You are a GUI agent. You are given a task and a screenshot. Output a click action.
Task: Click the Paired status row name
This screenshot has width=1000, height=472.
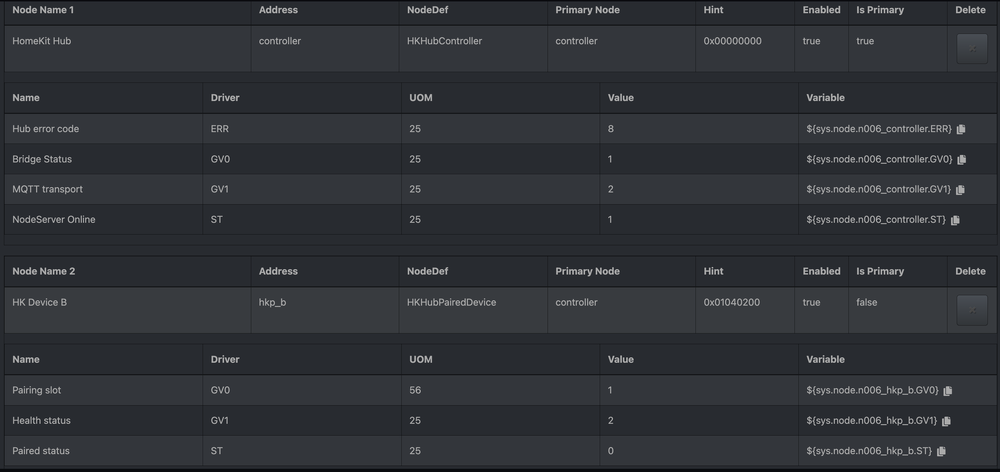point(41,451)
